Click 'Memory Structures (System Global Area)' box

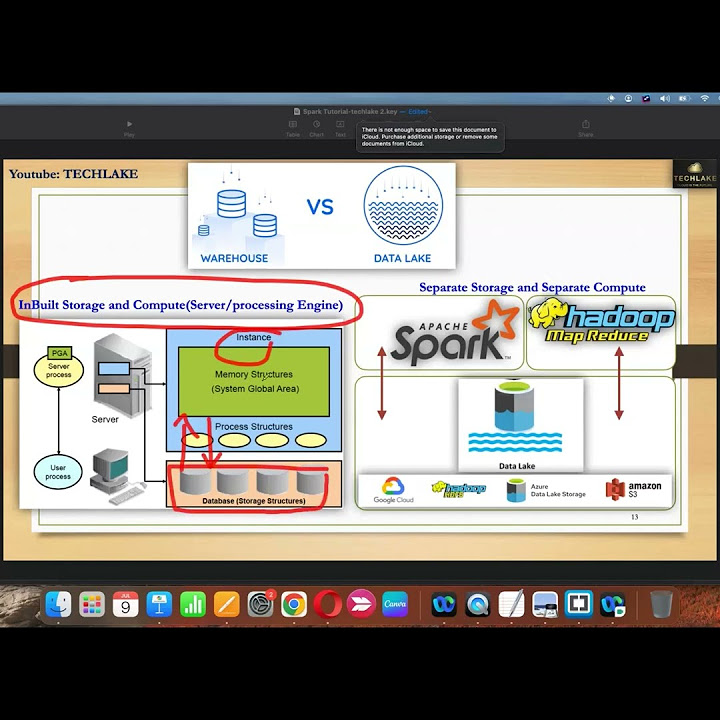(254, 382)
